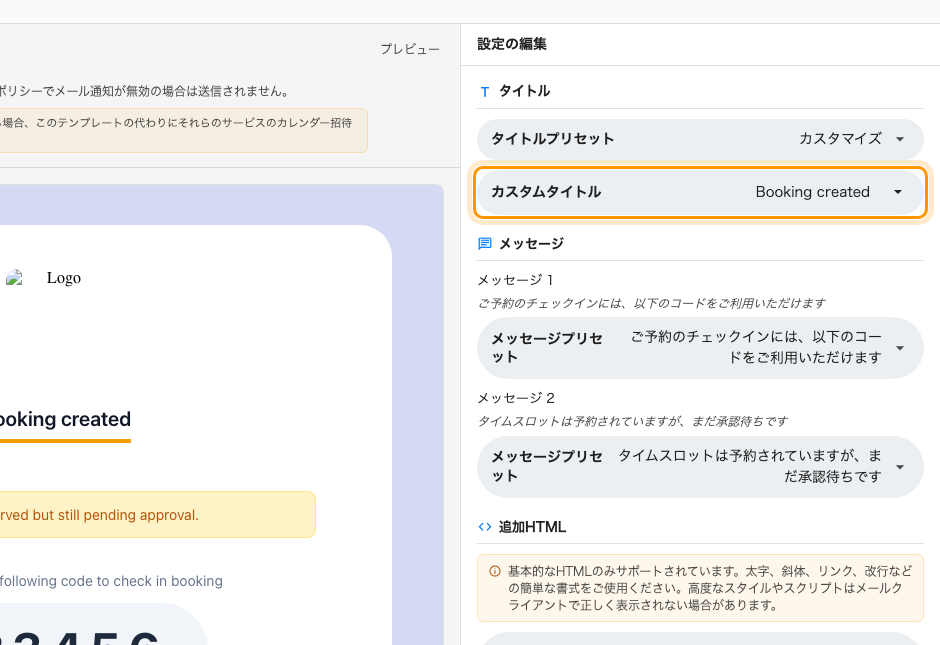The image size is (940, 645).
Task: Click the message section chat icon
Action: click(484, 243)
